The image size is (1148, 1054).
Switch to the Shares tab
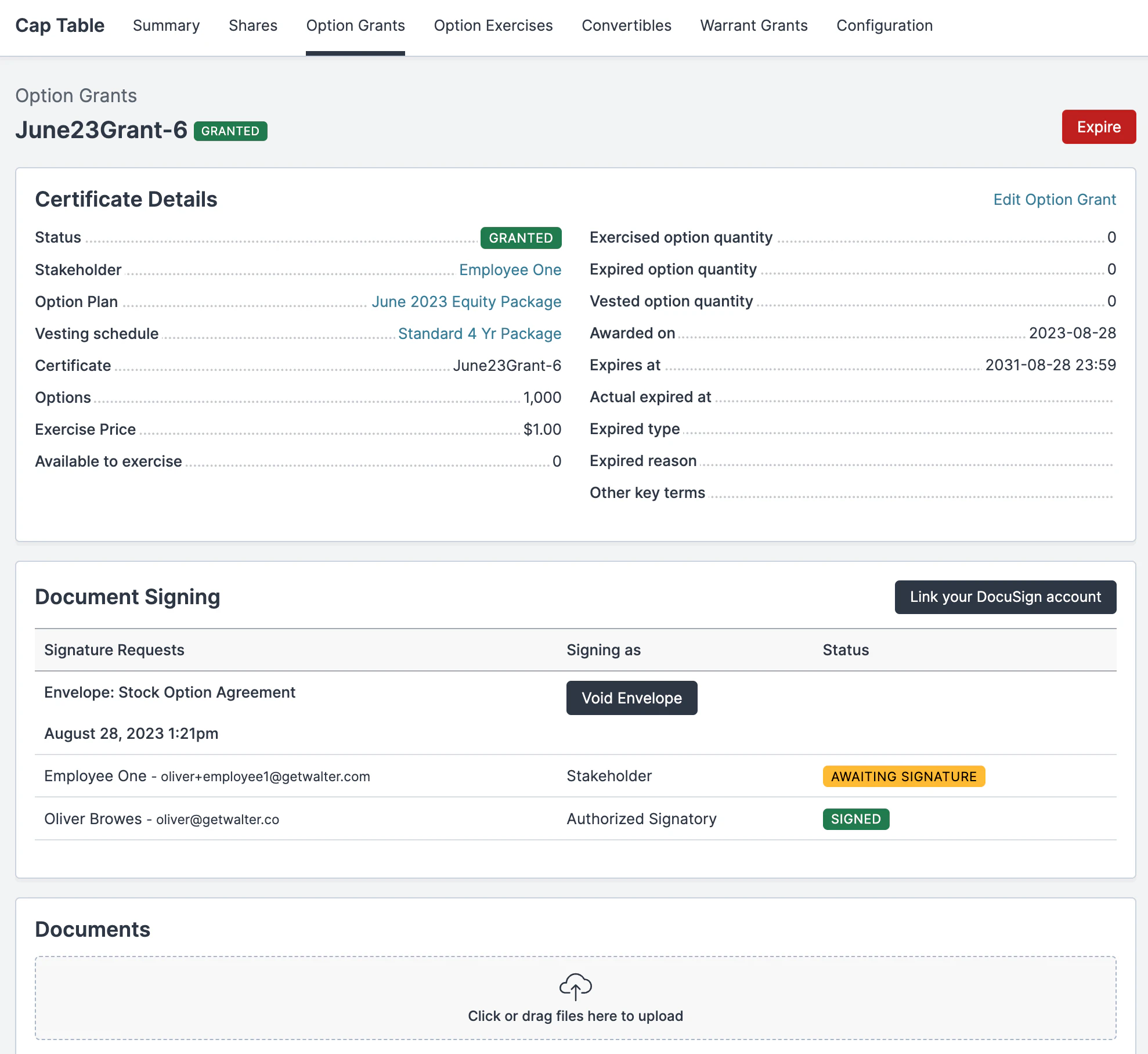(x=253, y=26)
